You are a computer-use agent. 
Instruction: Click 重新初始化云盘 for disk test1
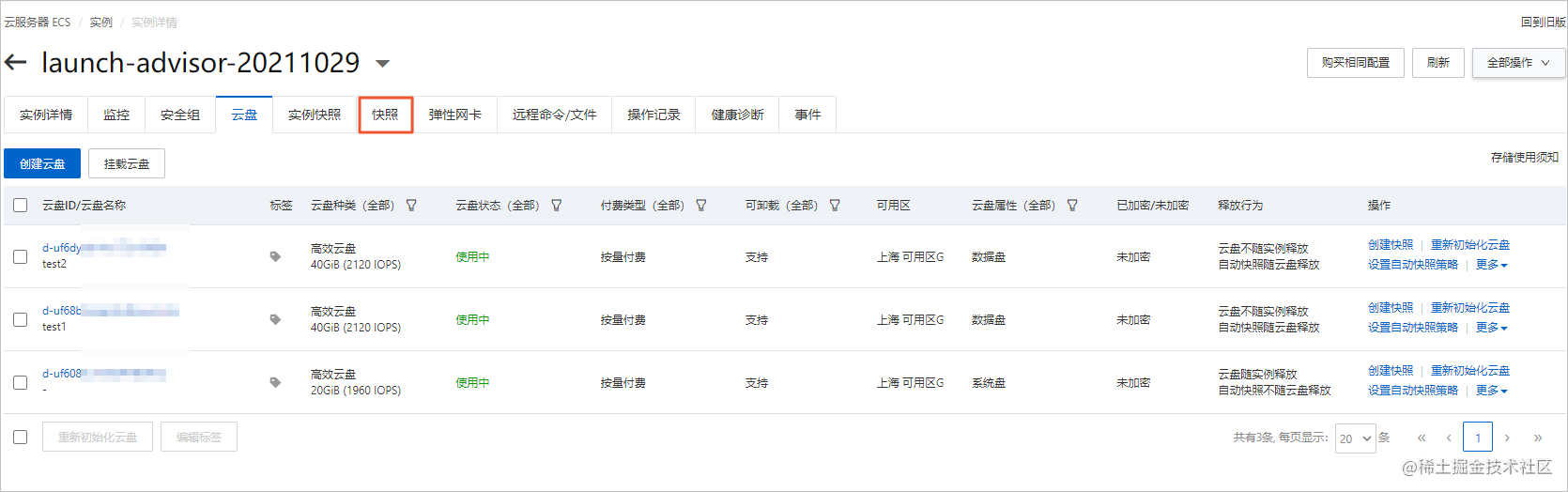pyautogui.click(x=1470, y=308)
